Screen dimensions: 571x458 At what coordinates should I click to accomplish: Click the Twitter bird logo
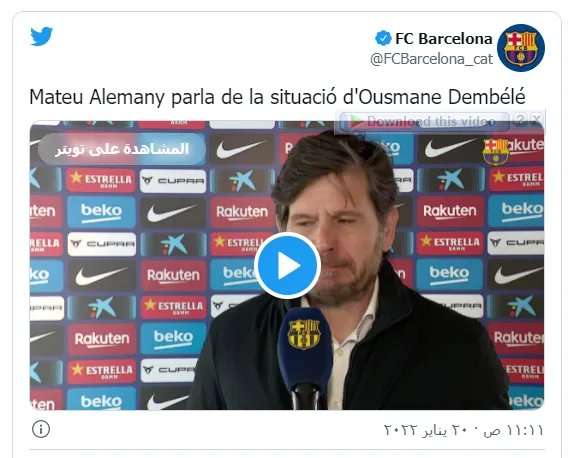[42, 36]
